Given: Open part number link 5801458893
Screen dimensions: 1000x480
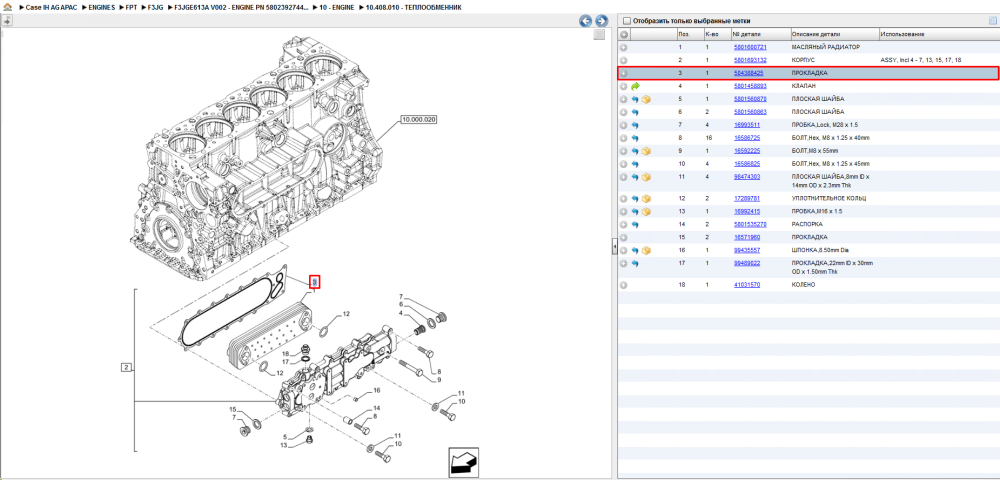Looking at the screenshot, I should pos(750,86).
